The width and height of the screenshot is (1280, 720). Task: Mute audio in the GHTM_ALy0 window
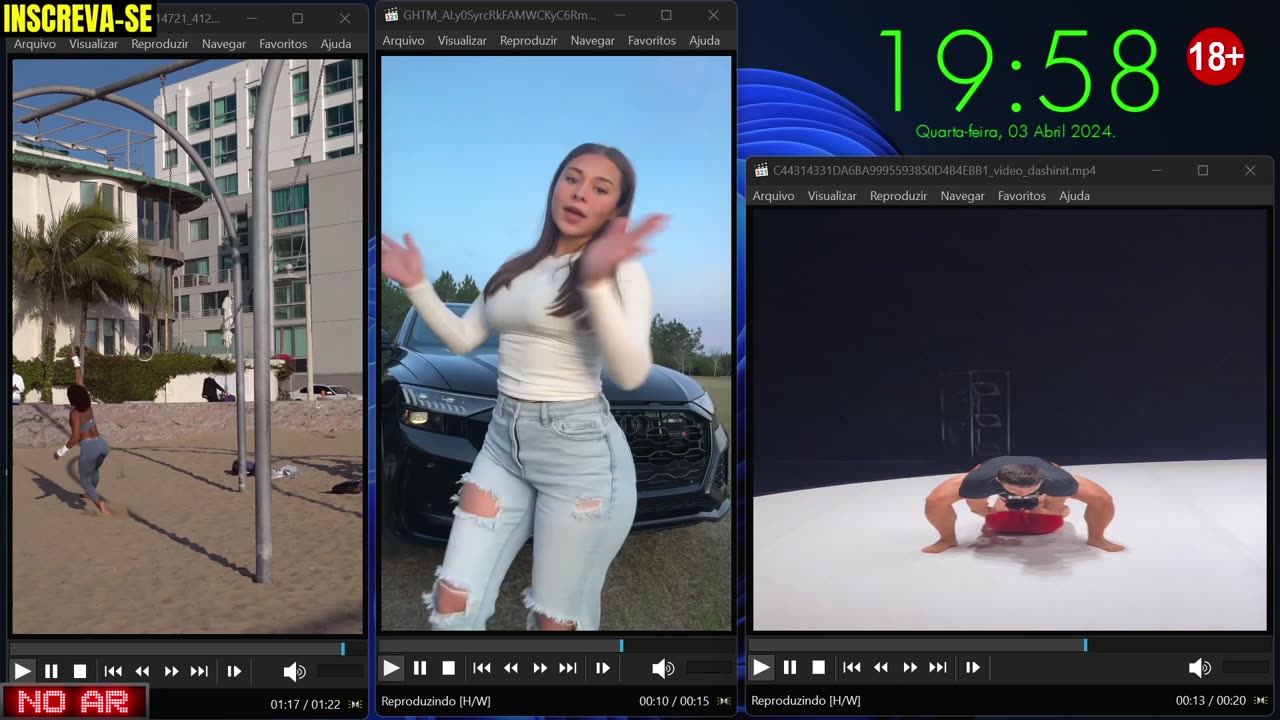coord(663,667)
